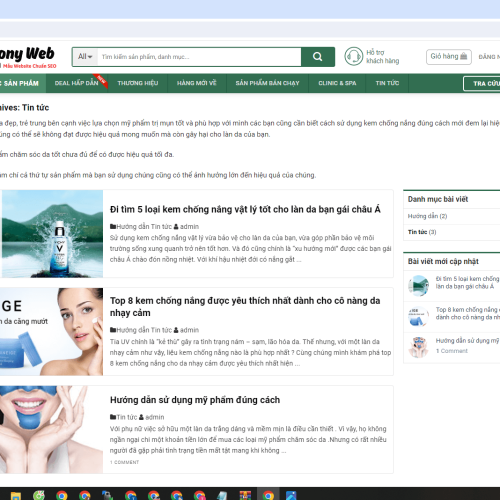Open the Sony Web logo home link
Screen dimensions: 500x500
point(27,57)
